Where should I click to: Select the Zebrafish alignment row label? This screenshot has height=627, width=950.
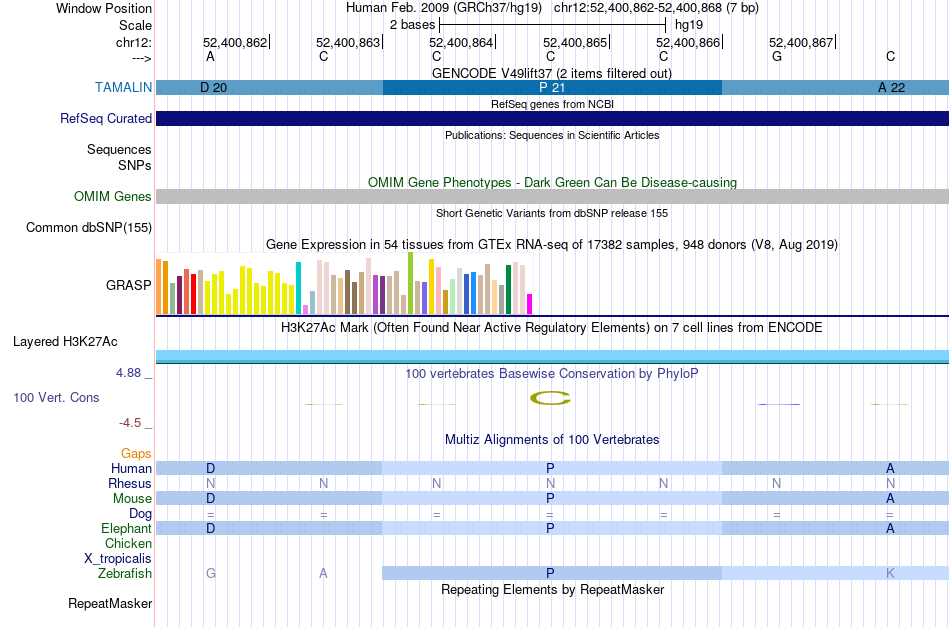click(x=125, y=573)
